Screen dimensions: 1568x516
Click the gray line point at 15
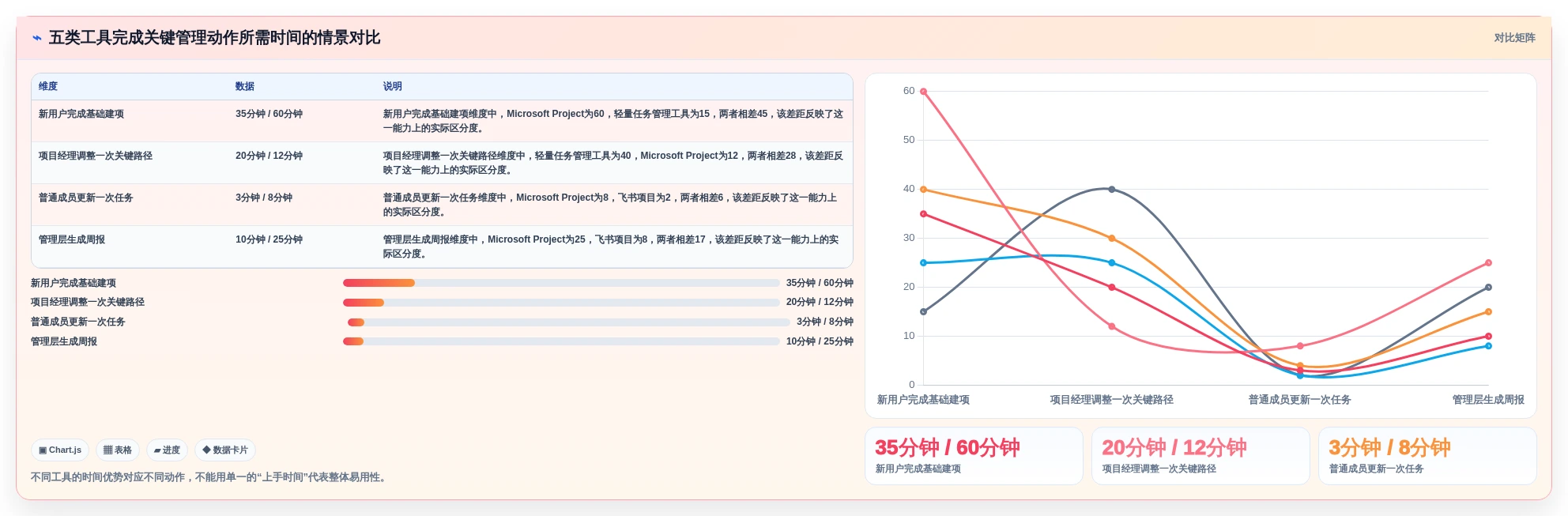pyautogui.click(x=923, y=312)
